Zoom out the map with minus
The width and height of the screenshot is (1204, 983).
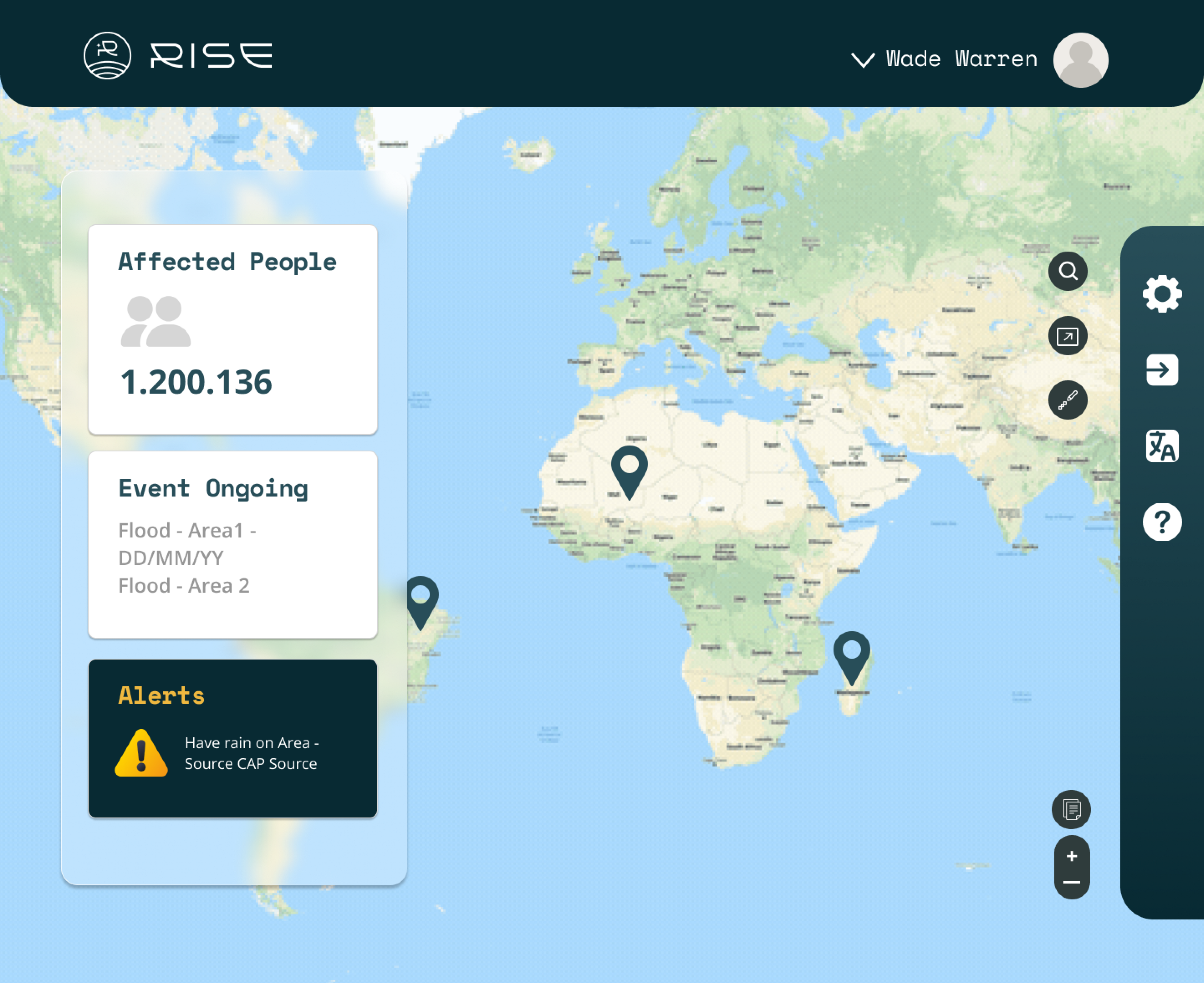(1072, 882)
